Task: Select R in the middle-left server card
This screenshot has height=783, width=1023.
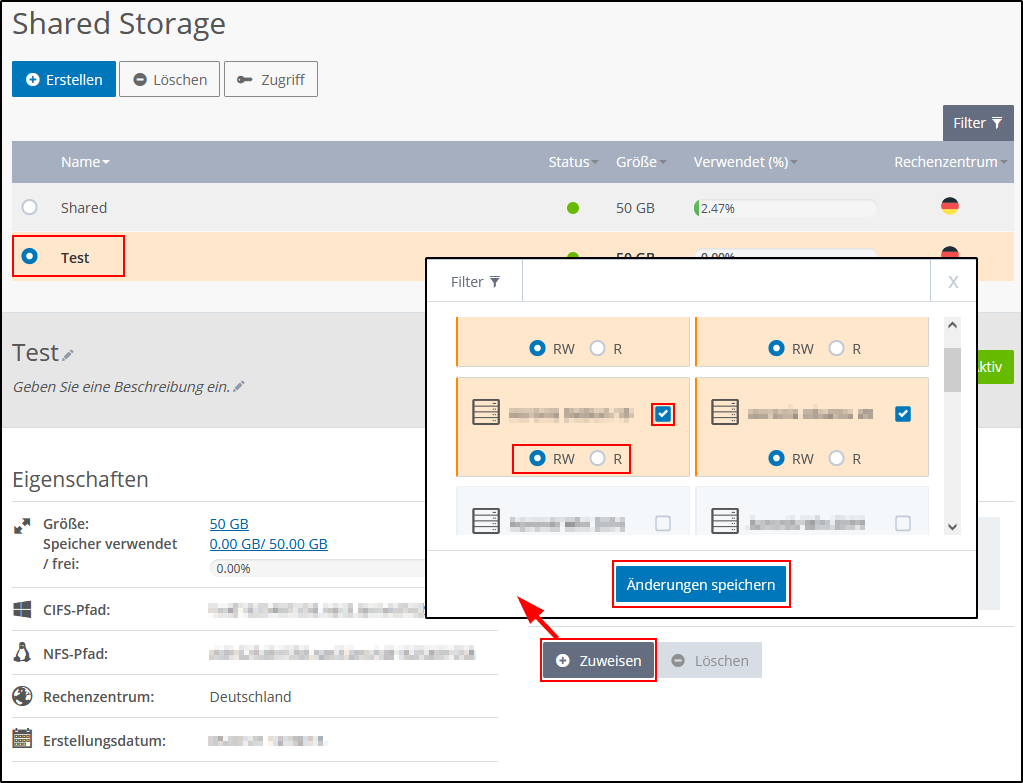Action: coord(598,458)
